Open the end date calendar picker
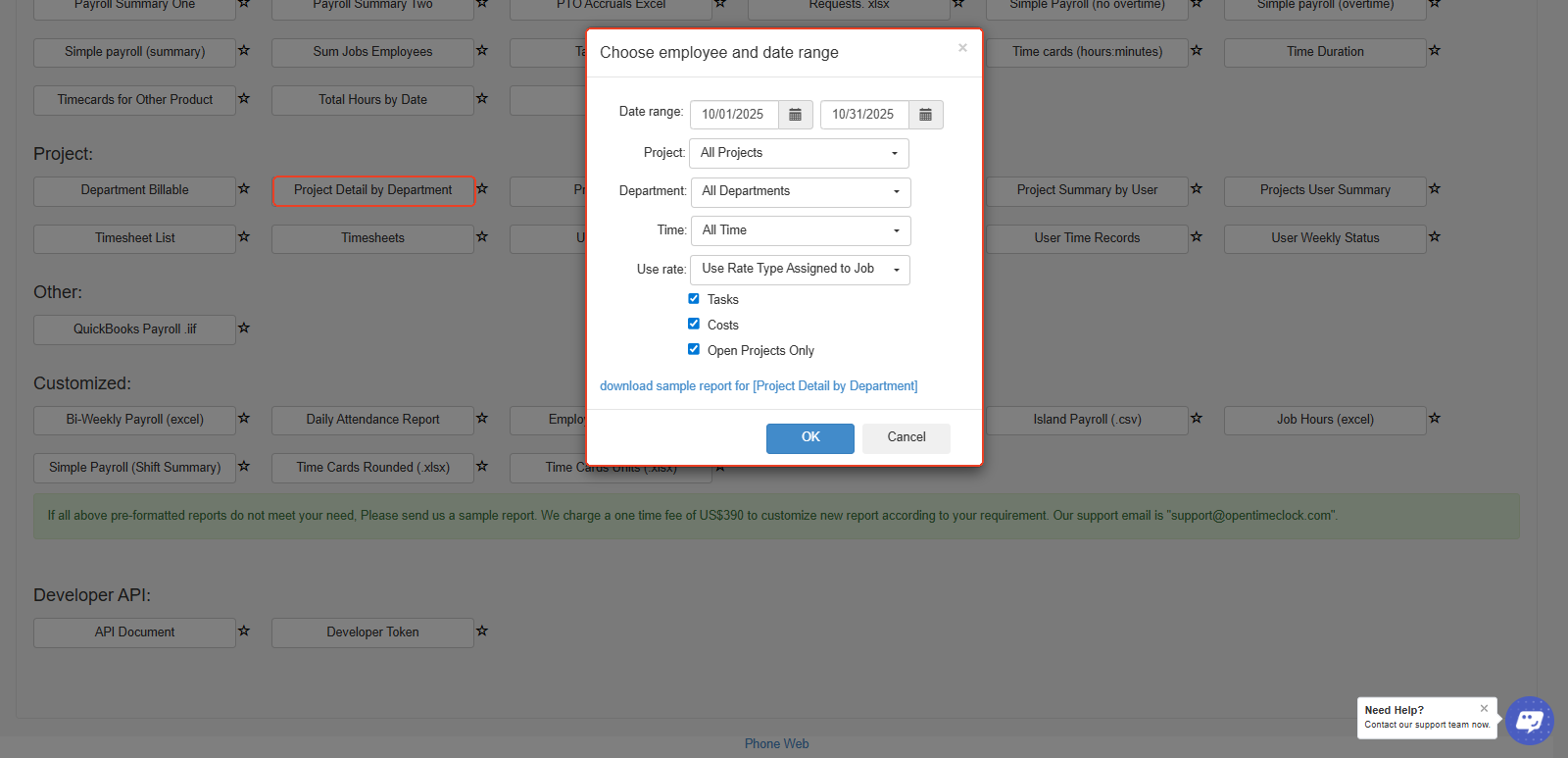 925,115
